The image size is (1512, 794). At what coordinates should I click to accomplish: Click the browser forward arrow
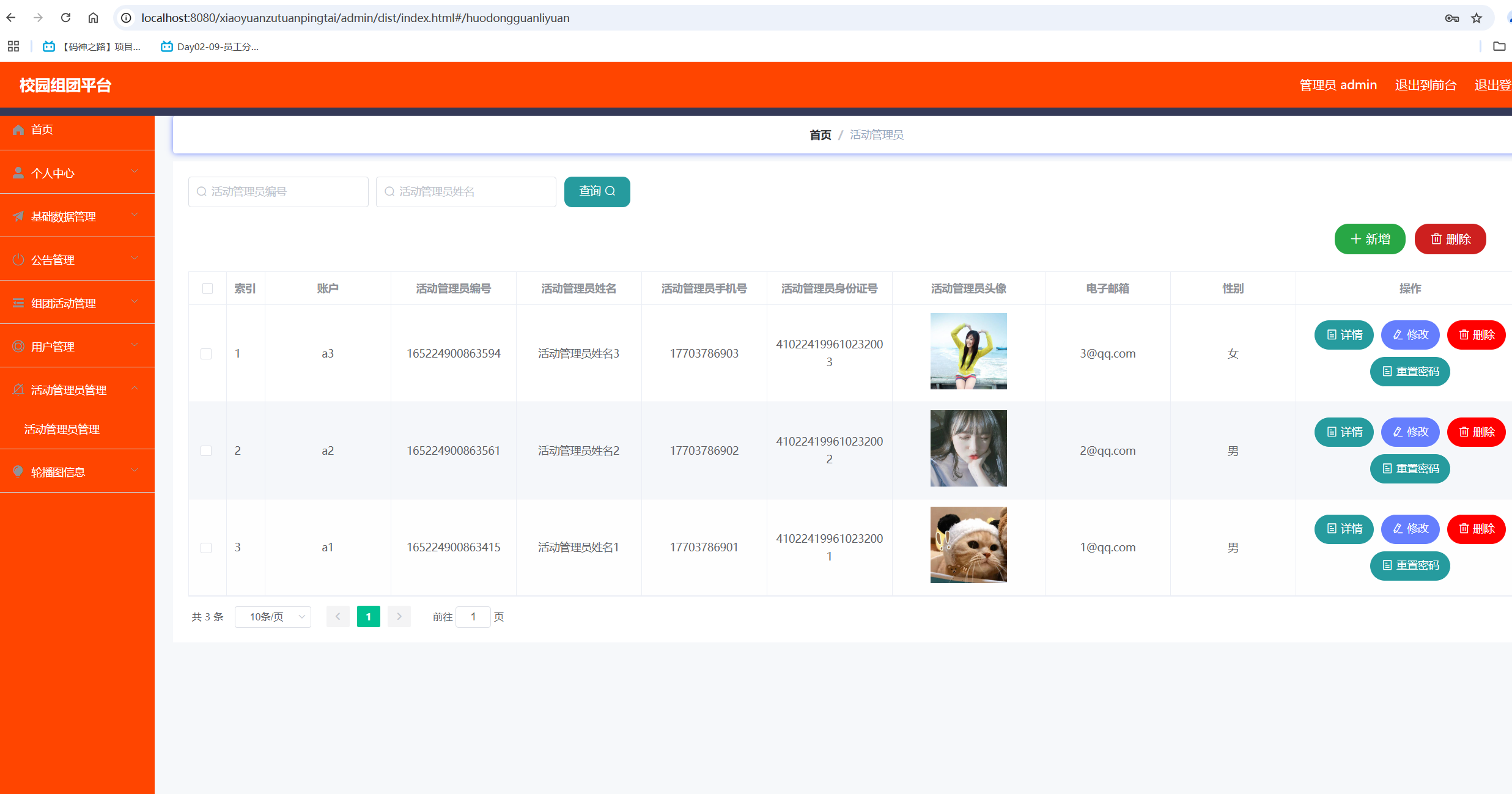(38, 18)
